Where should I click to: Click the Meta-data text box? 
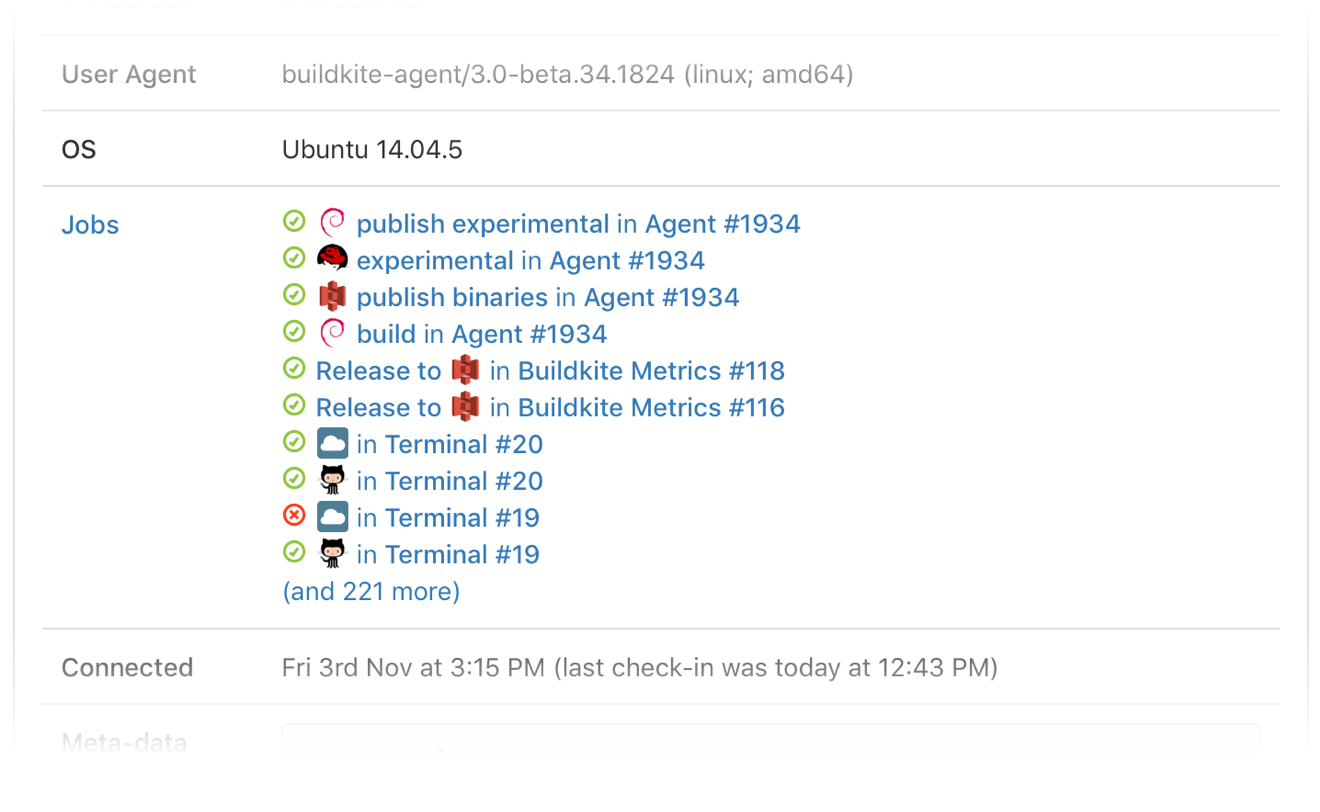pos(771,741)
